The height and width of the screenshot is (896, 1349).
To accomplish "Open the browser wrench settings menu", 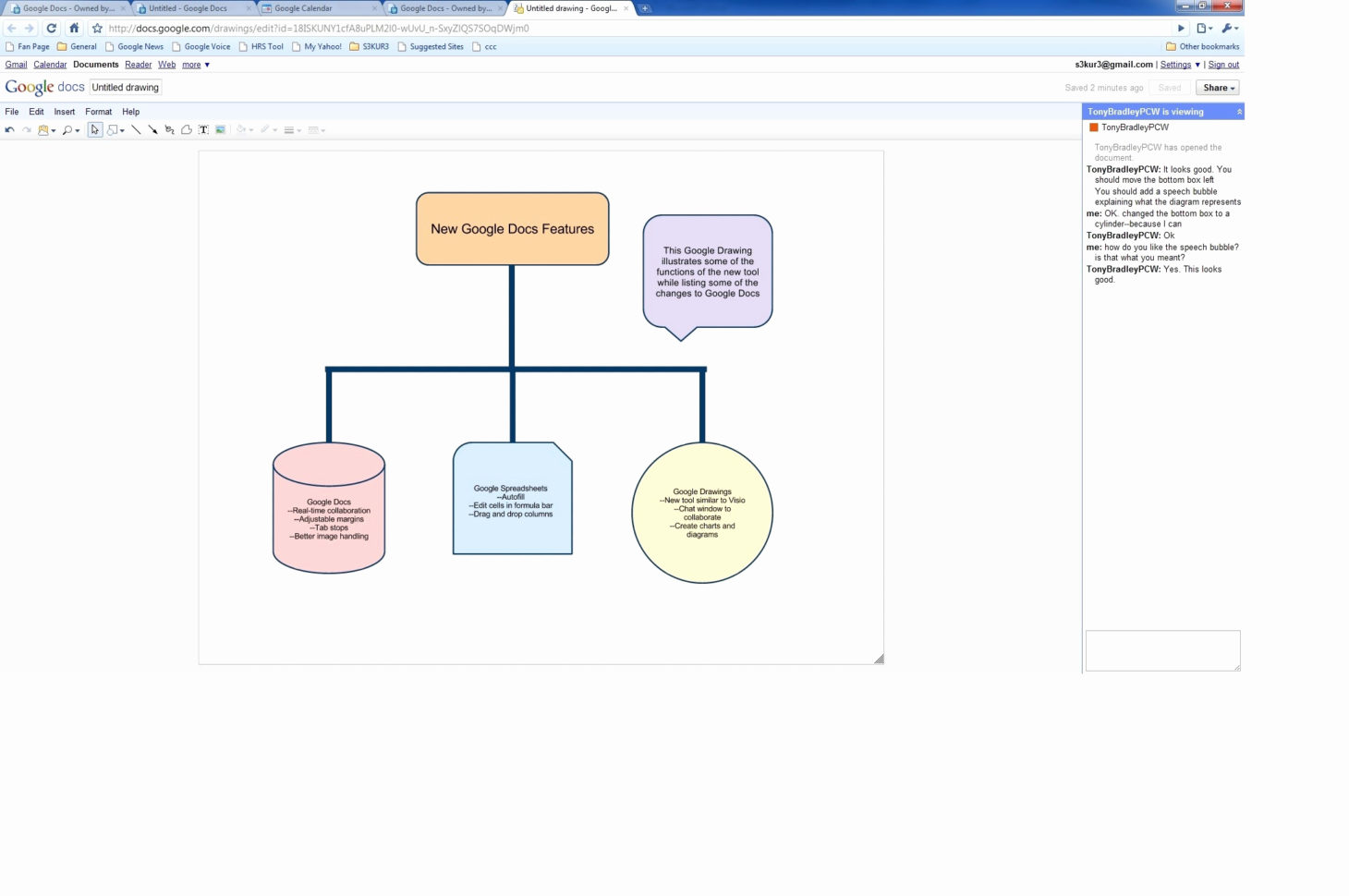I will (x=1229, y=29).
